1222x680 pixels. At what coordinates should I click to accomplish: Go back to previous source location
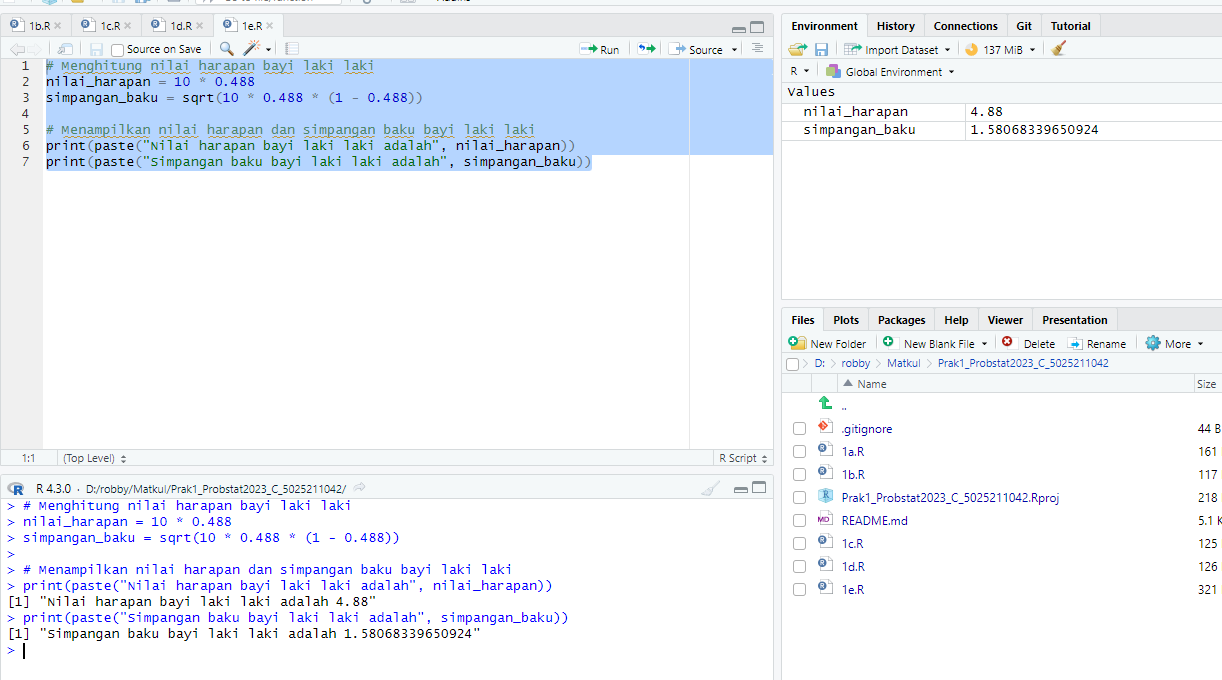pos(16,49)
